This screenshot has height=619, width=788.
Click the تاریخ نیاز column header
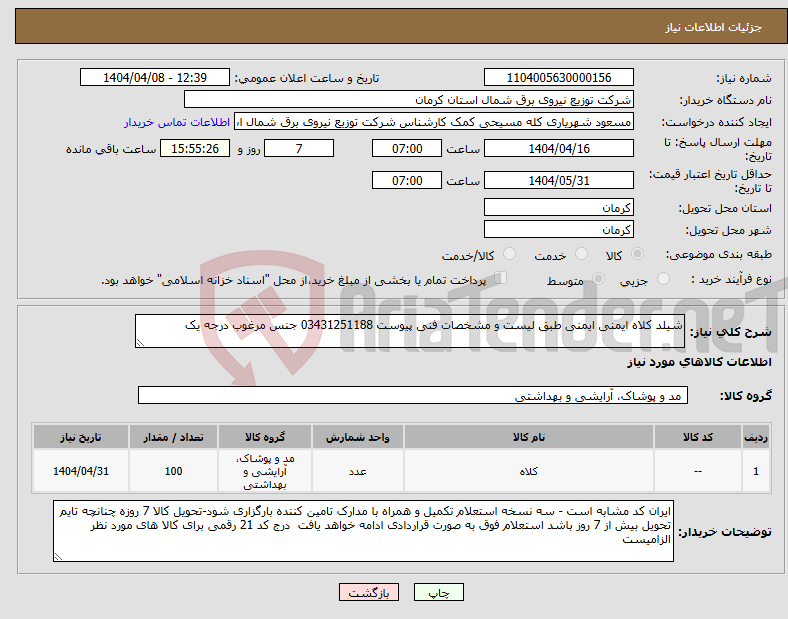(81, 437)
